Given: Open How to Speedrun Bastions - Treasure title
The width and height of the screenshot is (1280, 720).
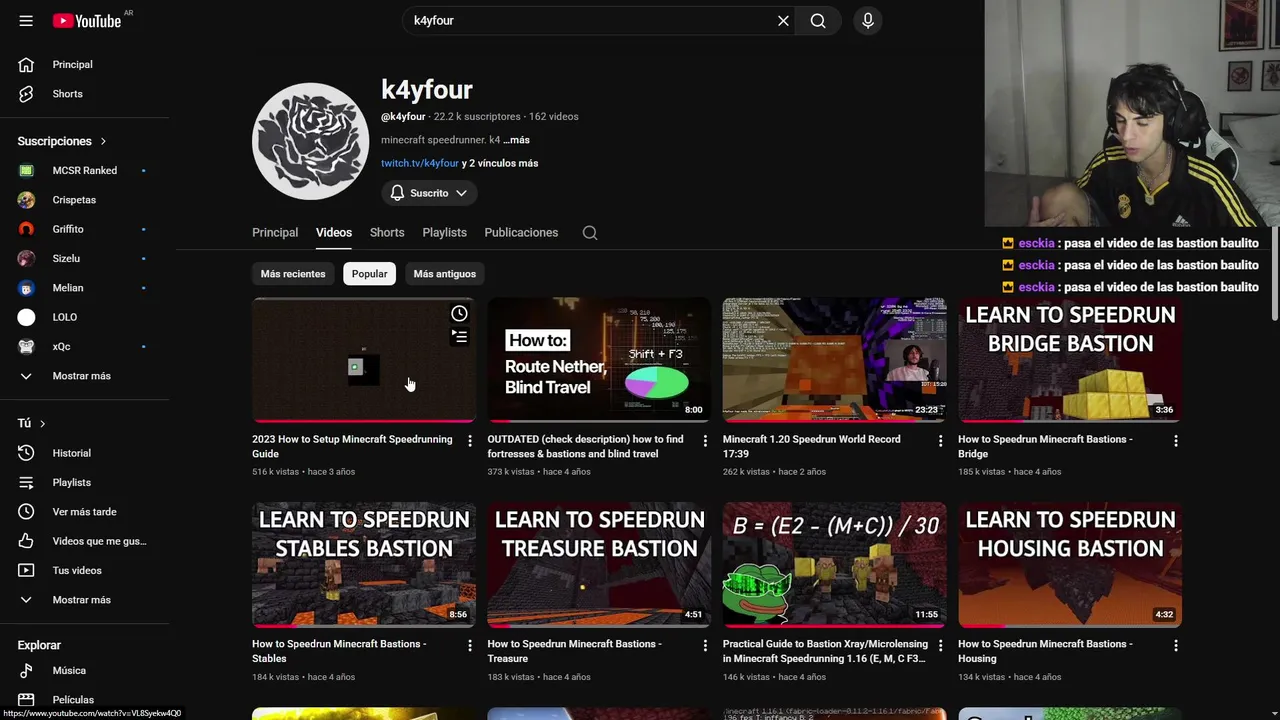Looking at the screenshot, I should coord(574,651).
